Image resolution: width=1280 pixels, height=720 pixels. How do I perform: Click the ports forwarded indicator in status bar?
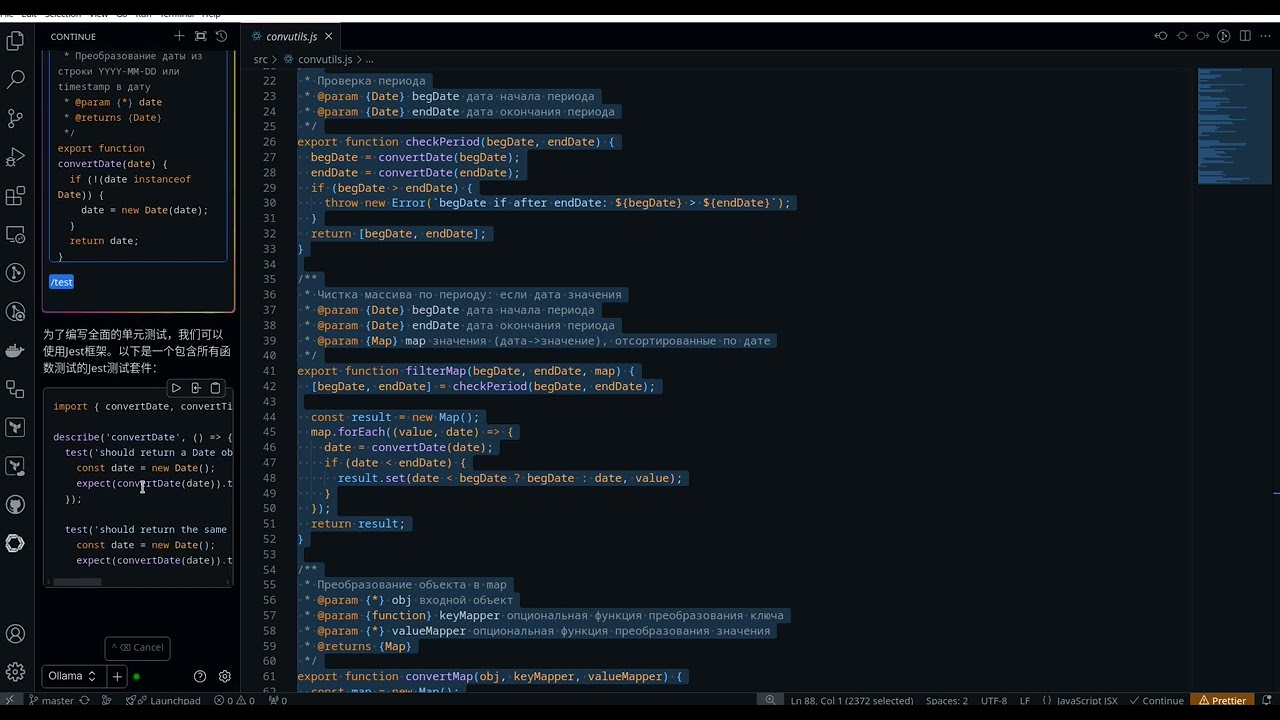pos(277,701)
